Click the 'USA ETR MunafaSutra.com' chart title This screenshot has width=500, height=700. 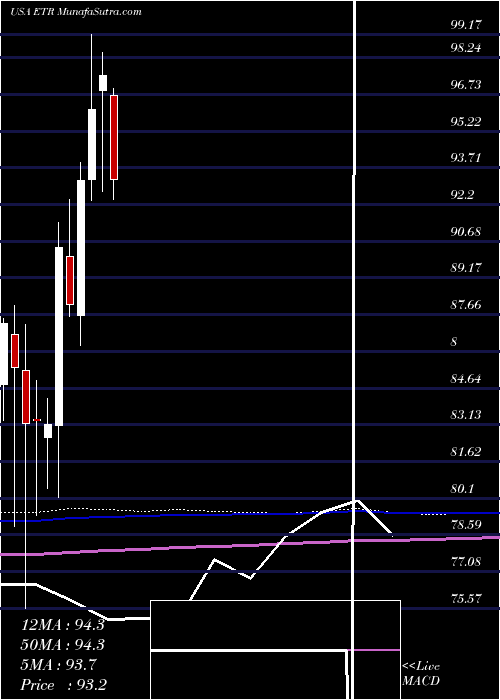click(75, 12)
